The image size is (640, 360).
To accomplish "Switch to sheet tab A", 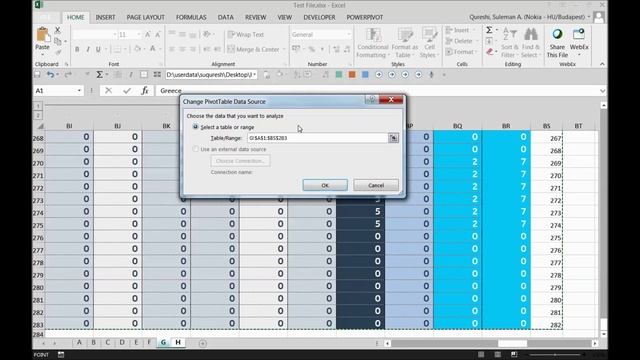I will point(79,342).
